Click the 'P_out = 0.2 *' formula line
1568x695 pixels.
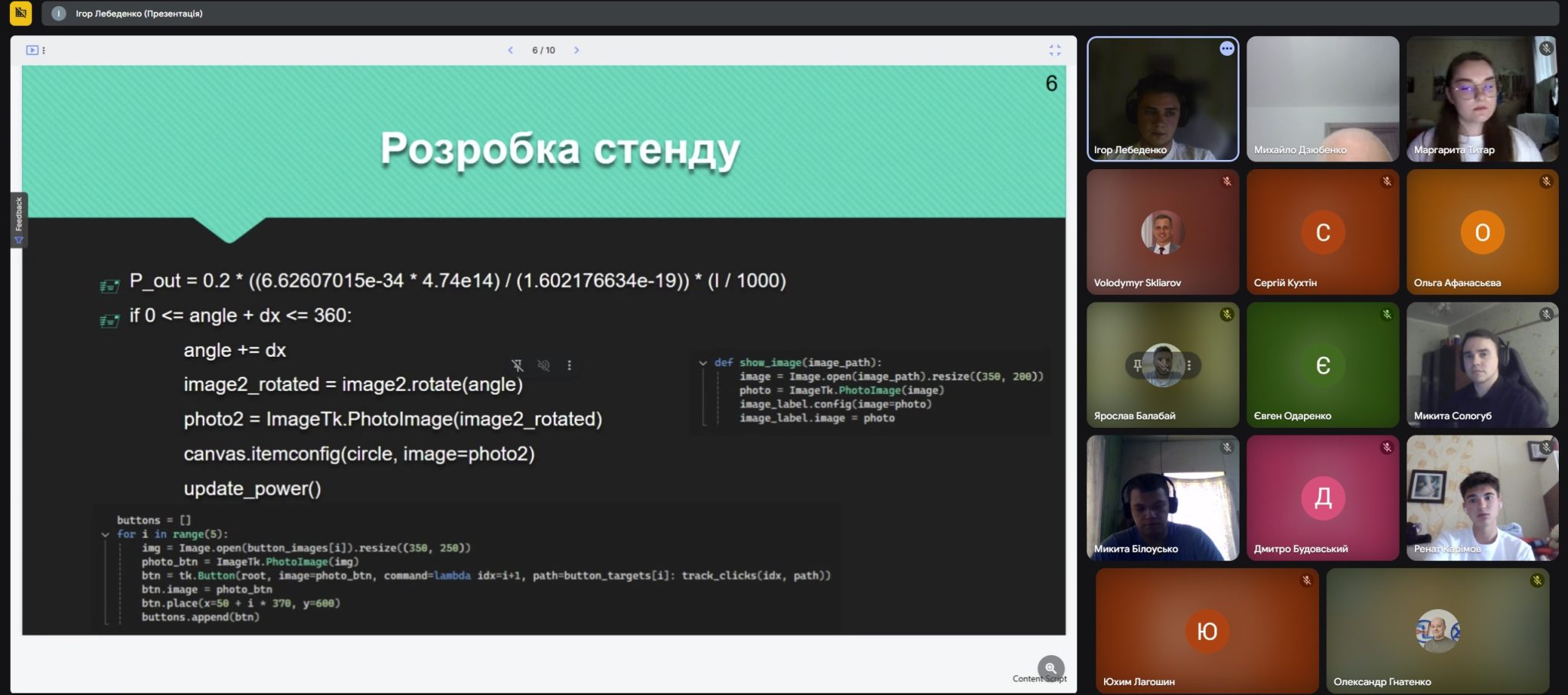tap(458, 281)
